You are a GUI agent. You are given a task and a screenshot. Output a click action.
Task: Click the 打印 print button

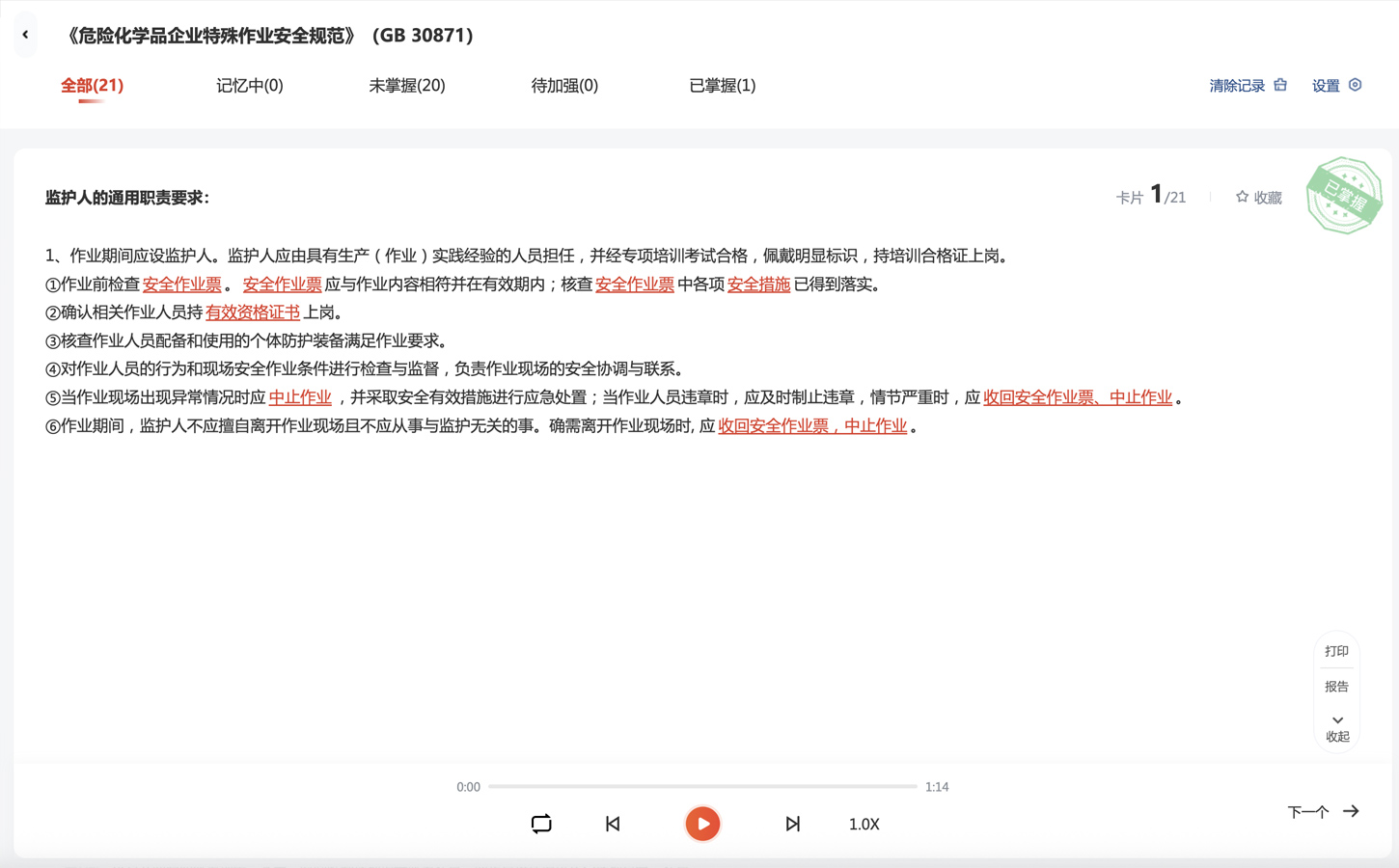click(1336, 651)
